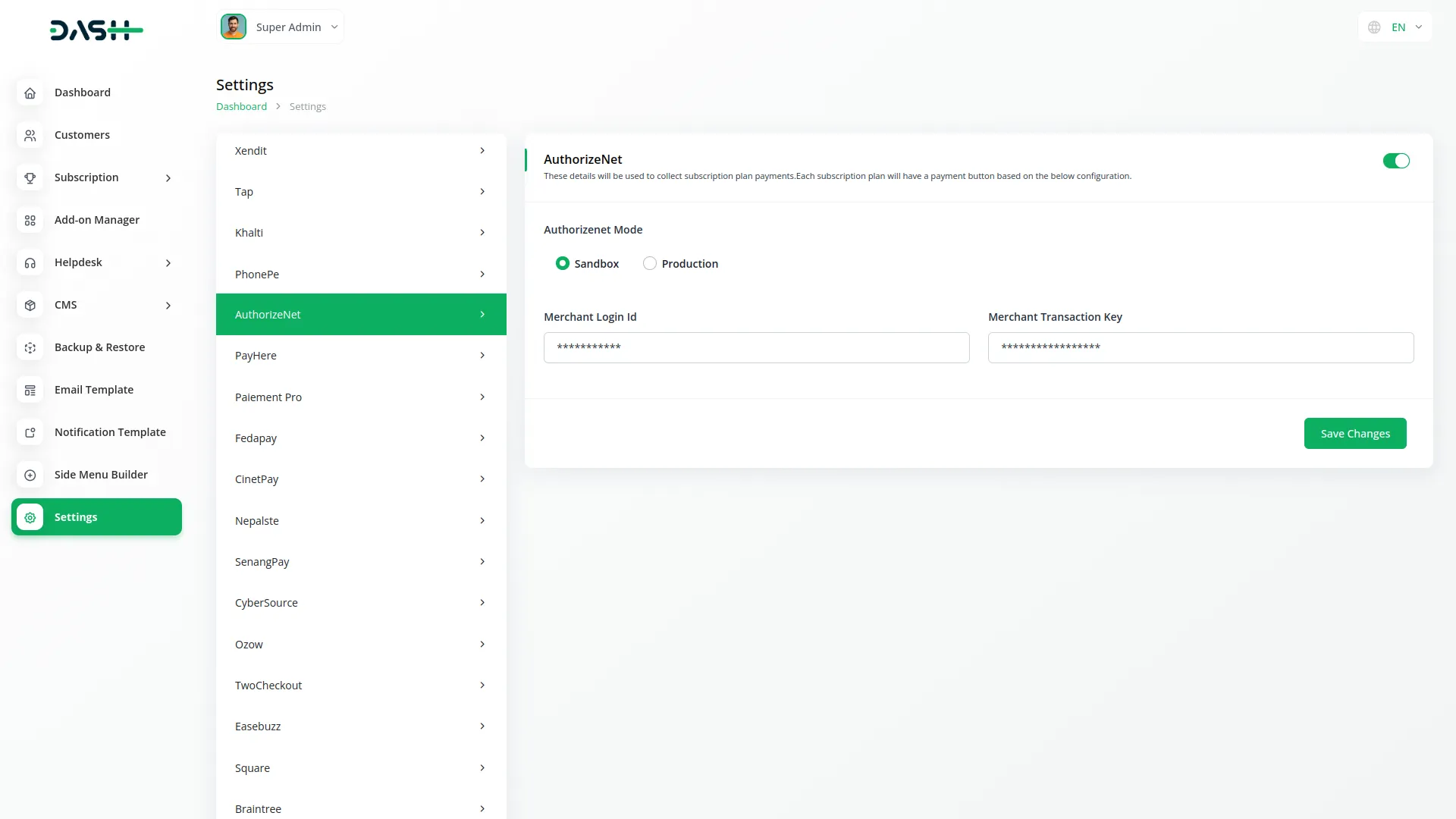Click the Settings gear icon

click(x=30, y=517)
